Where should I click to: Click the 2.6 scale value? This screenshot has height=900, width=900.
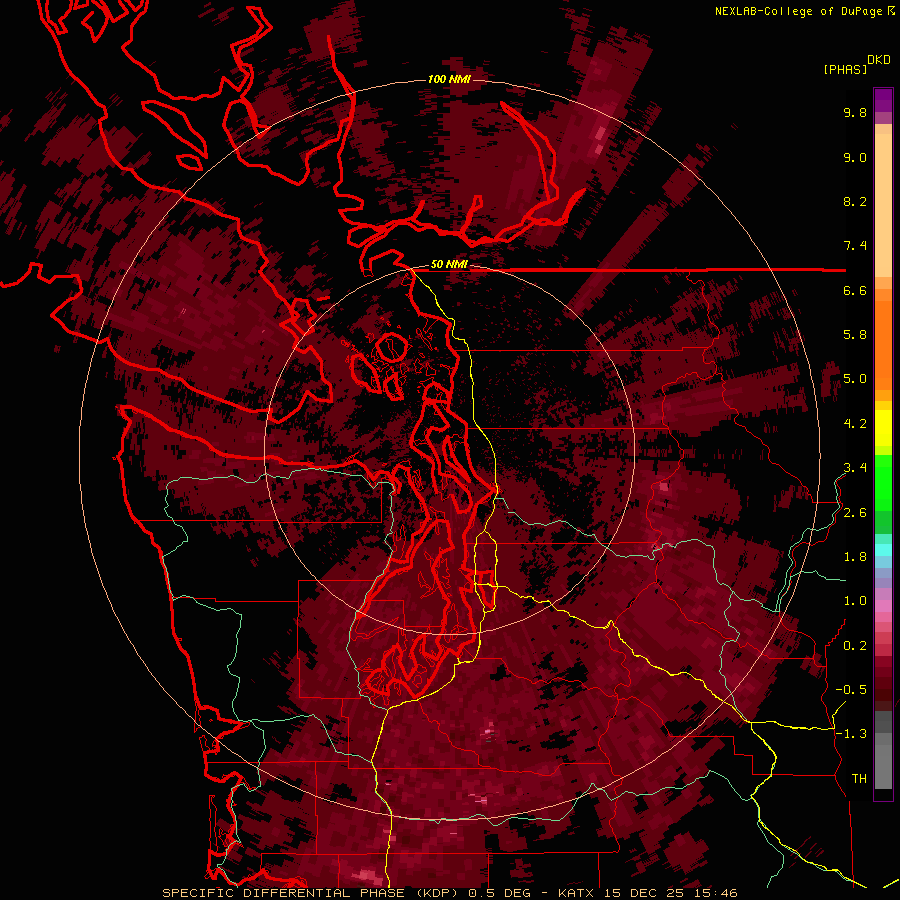click(x=855, y=513)
